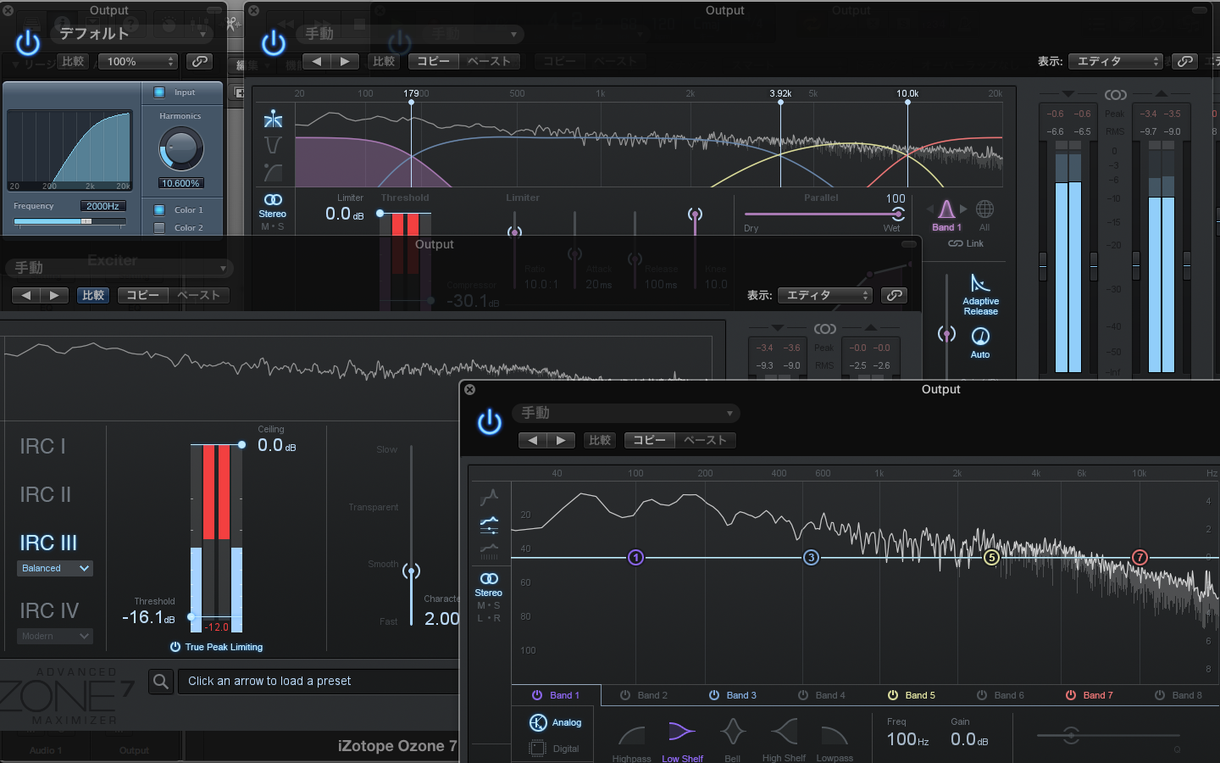Toggle power button of the Equalizer plugin window
The width and height of the screenshot is (1220, 763).
pyautogui.click(x=489, y=422)
